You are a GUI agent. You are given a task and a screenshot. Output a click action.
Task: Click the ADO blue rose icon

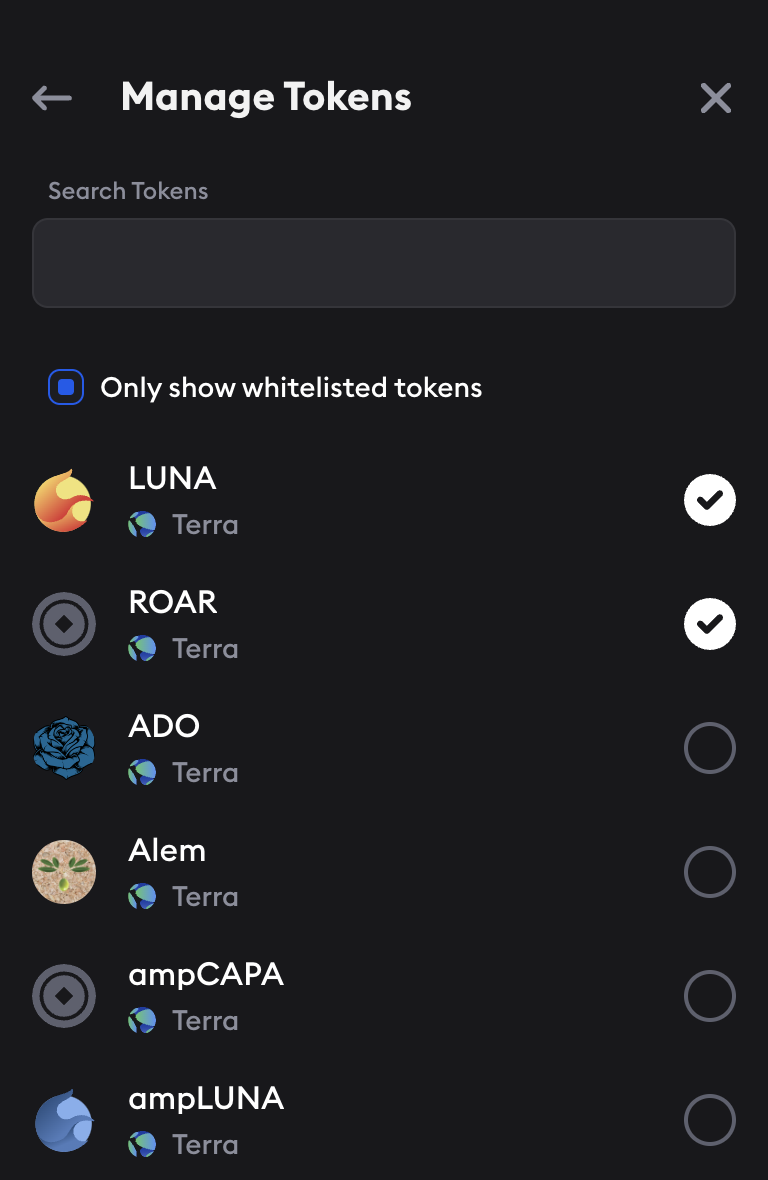pos(64,748)
